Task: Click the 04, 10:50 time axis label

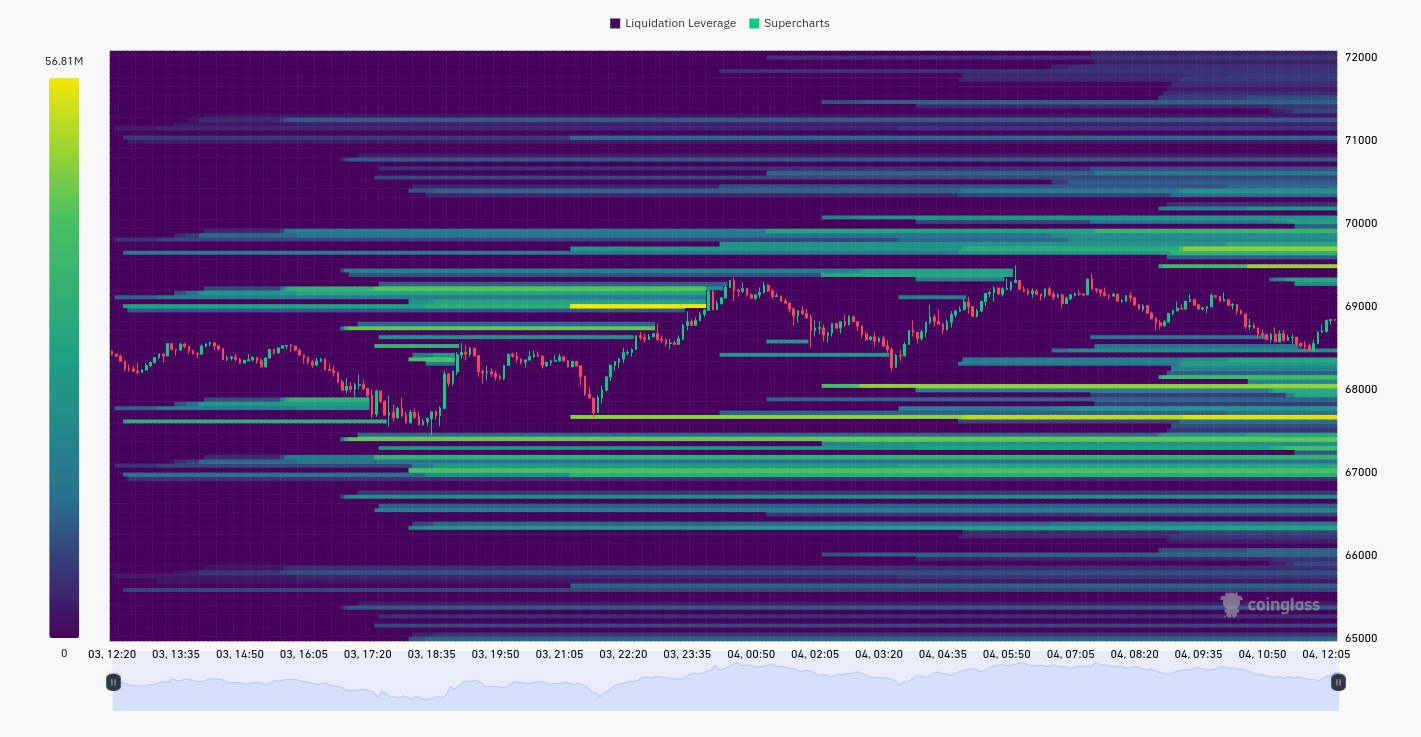Action: [1263, 654]
